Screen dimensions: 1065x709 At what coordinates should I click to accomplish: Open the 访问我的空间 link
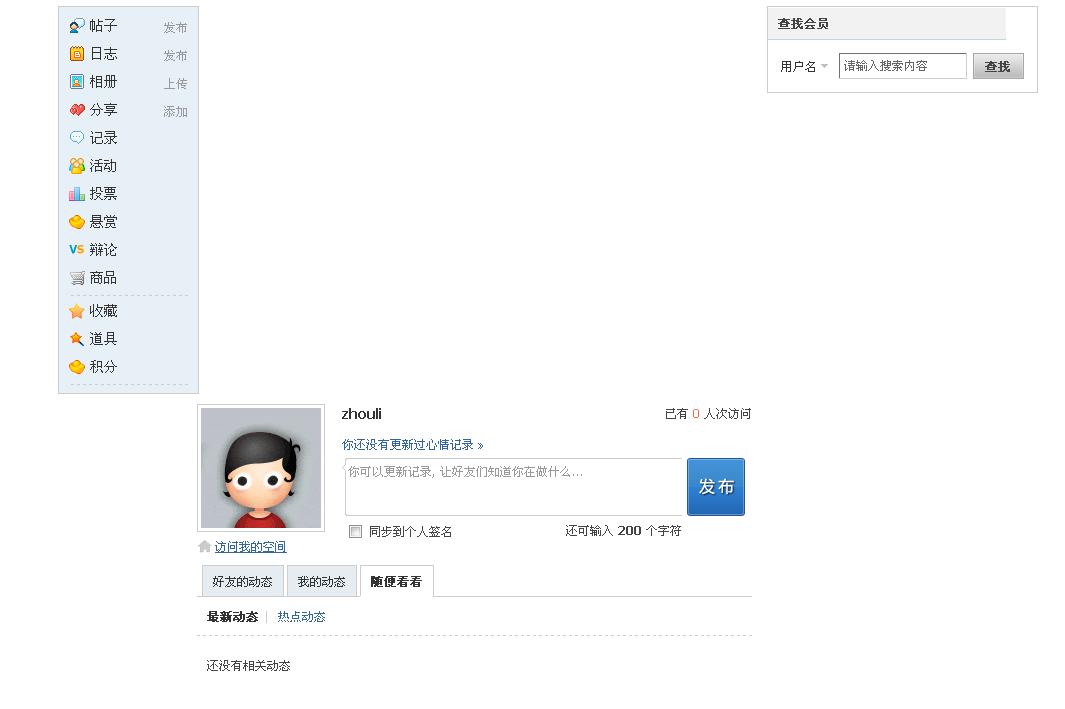tap(250, 547)
